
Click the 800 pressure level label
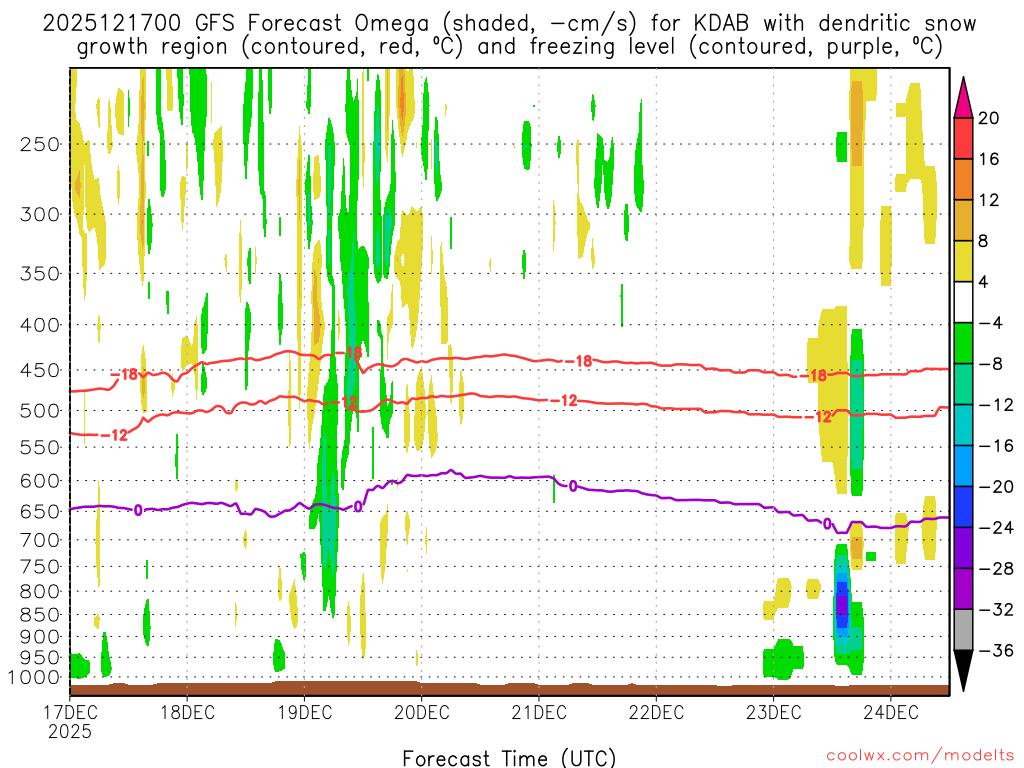(x=40, y=591)
